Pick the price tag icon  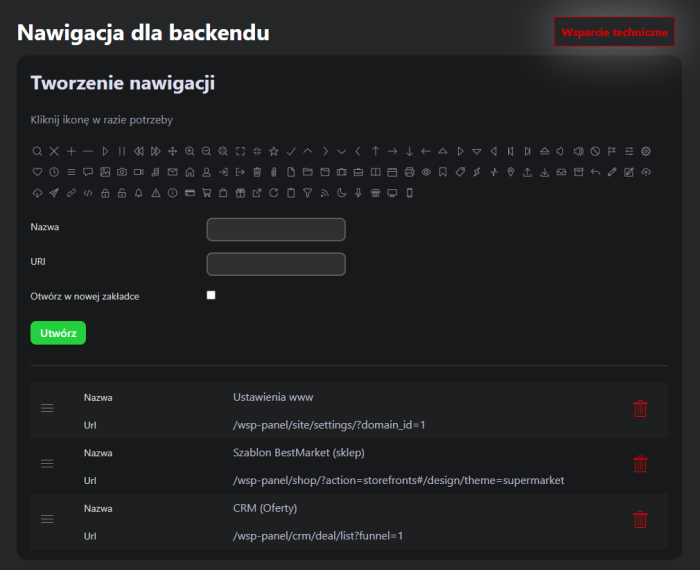coord(460,172)
